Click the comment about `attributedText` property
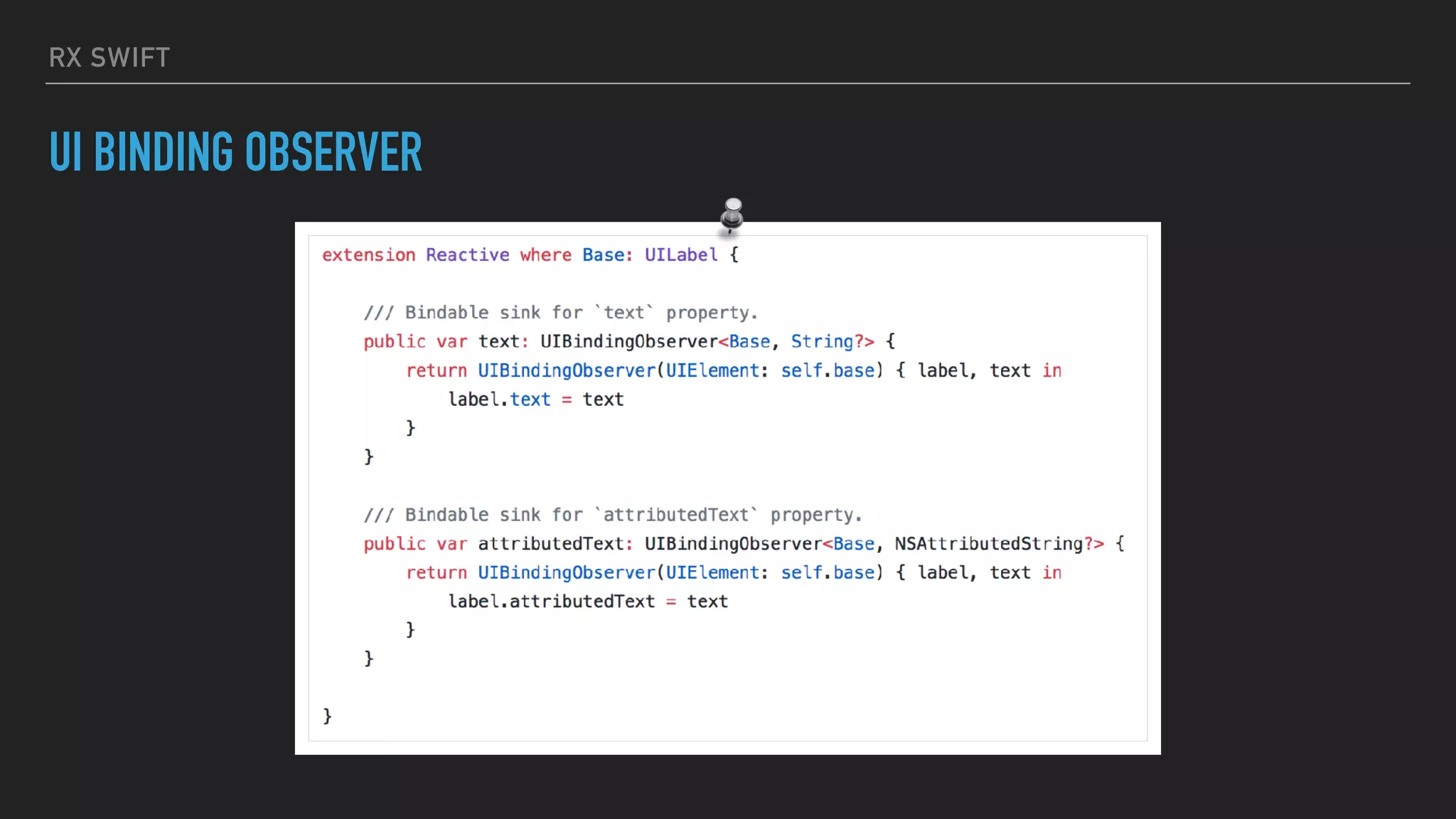 [x=613, y=515]
